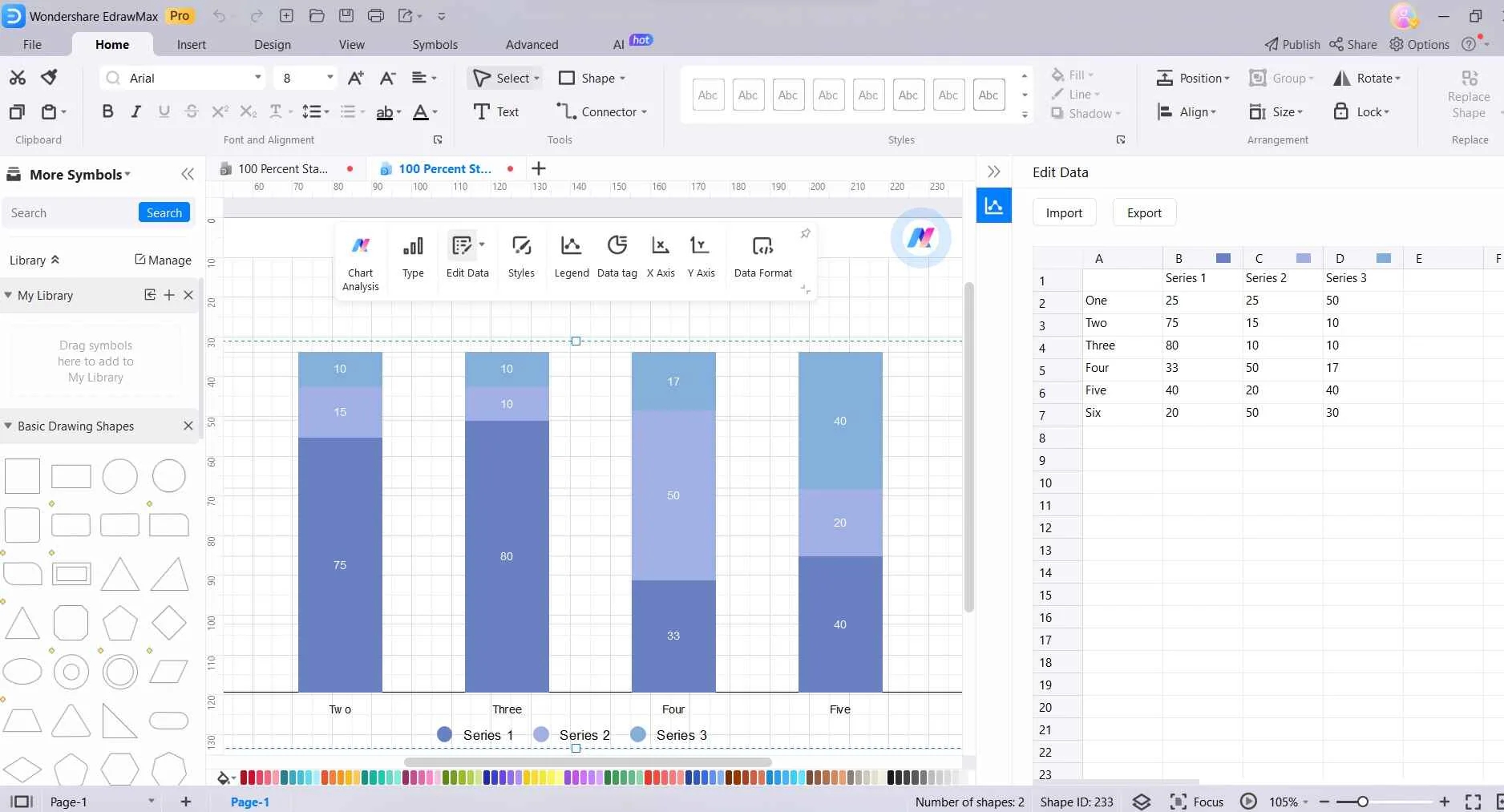The height and width of the screenshot is (812, 1504).
Task: Click the symbol Search input field
Action: 71,212
